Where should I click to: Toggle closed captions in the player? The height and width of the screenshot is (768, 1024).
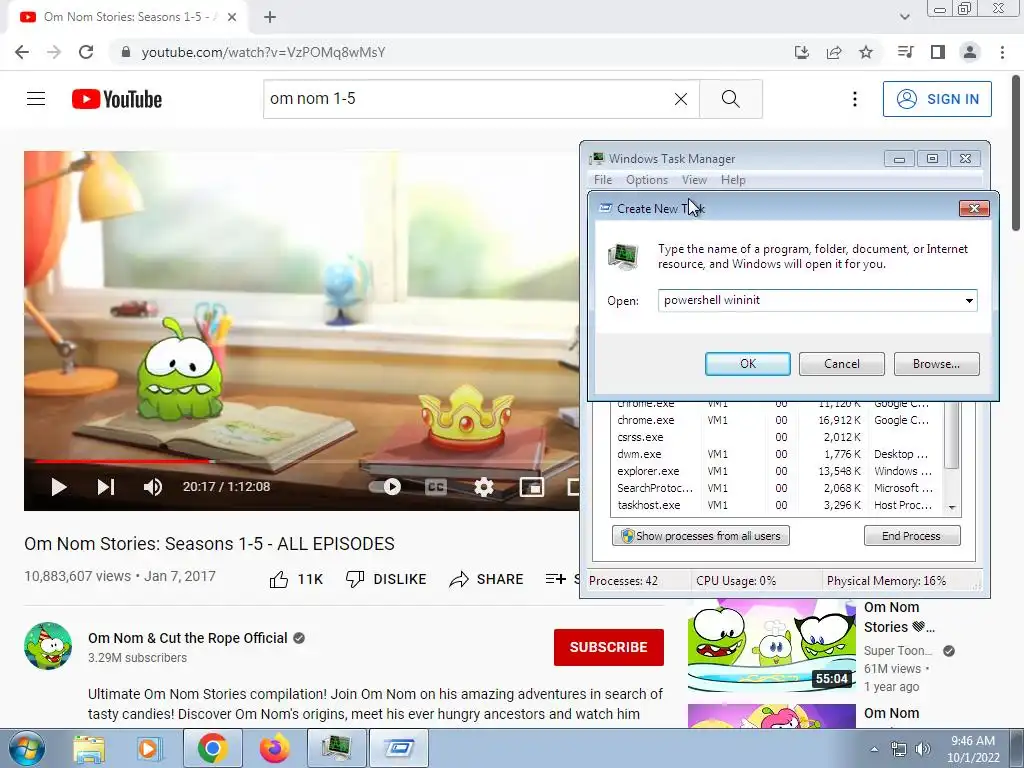pyautogui.click(x=436, y=487)
